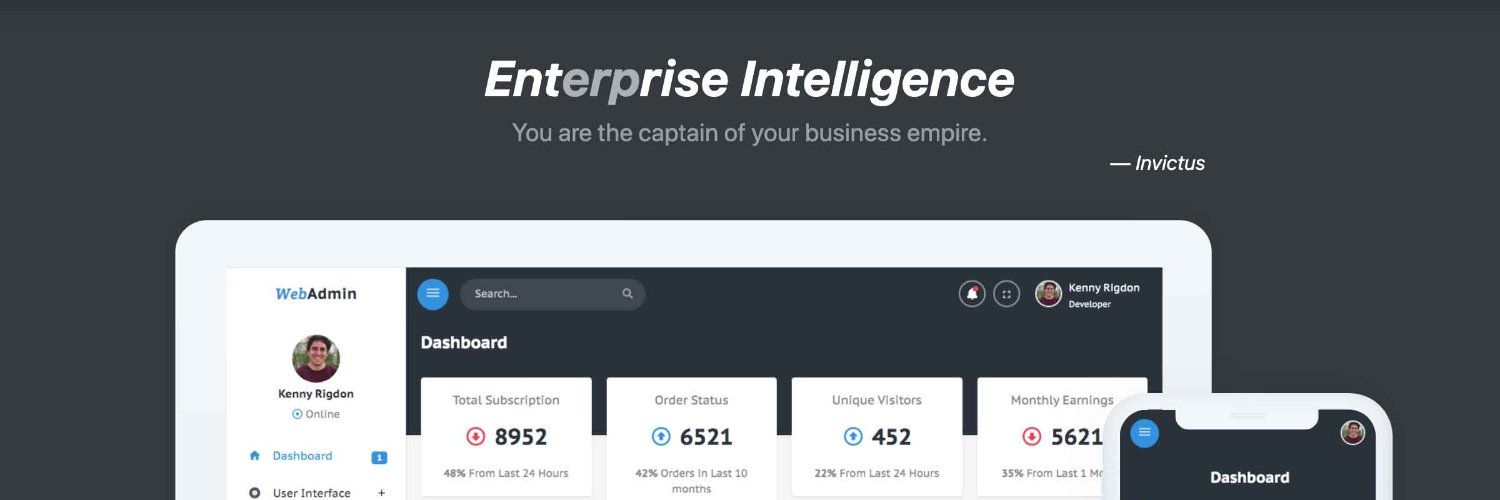Toggle fullscreen via the expand icon
The width and height of the screenshot is (1500, 500).
[x=1007, y=294]
